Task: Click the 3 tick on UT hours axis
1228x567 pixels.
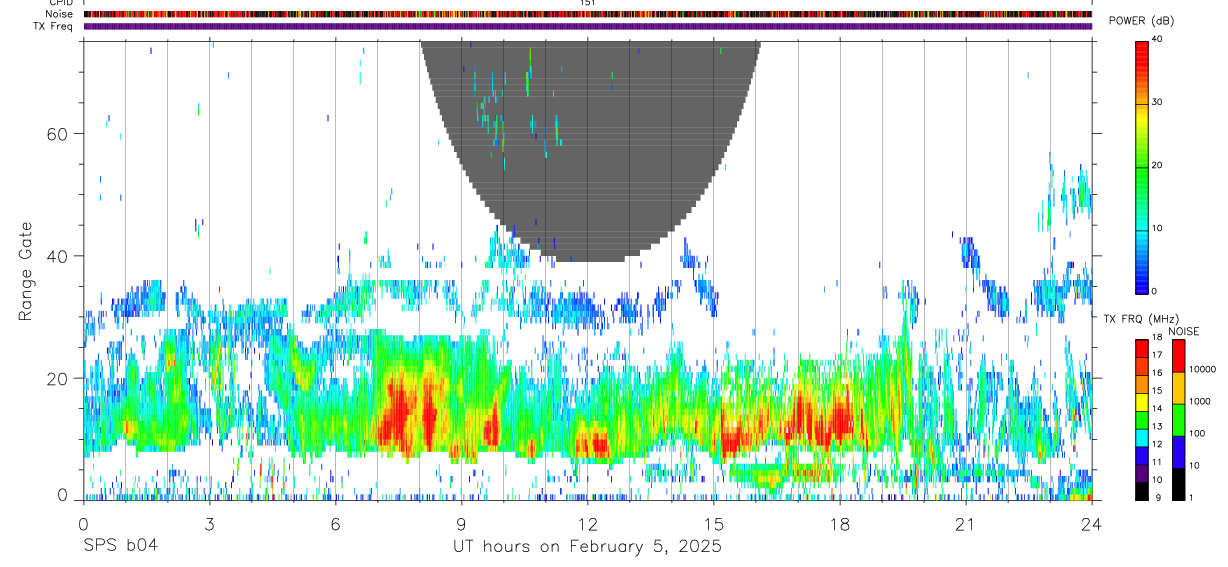Action: (x=209, y=524)
